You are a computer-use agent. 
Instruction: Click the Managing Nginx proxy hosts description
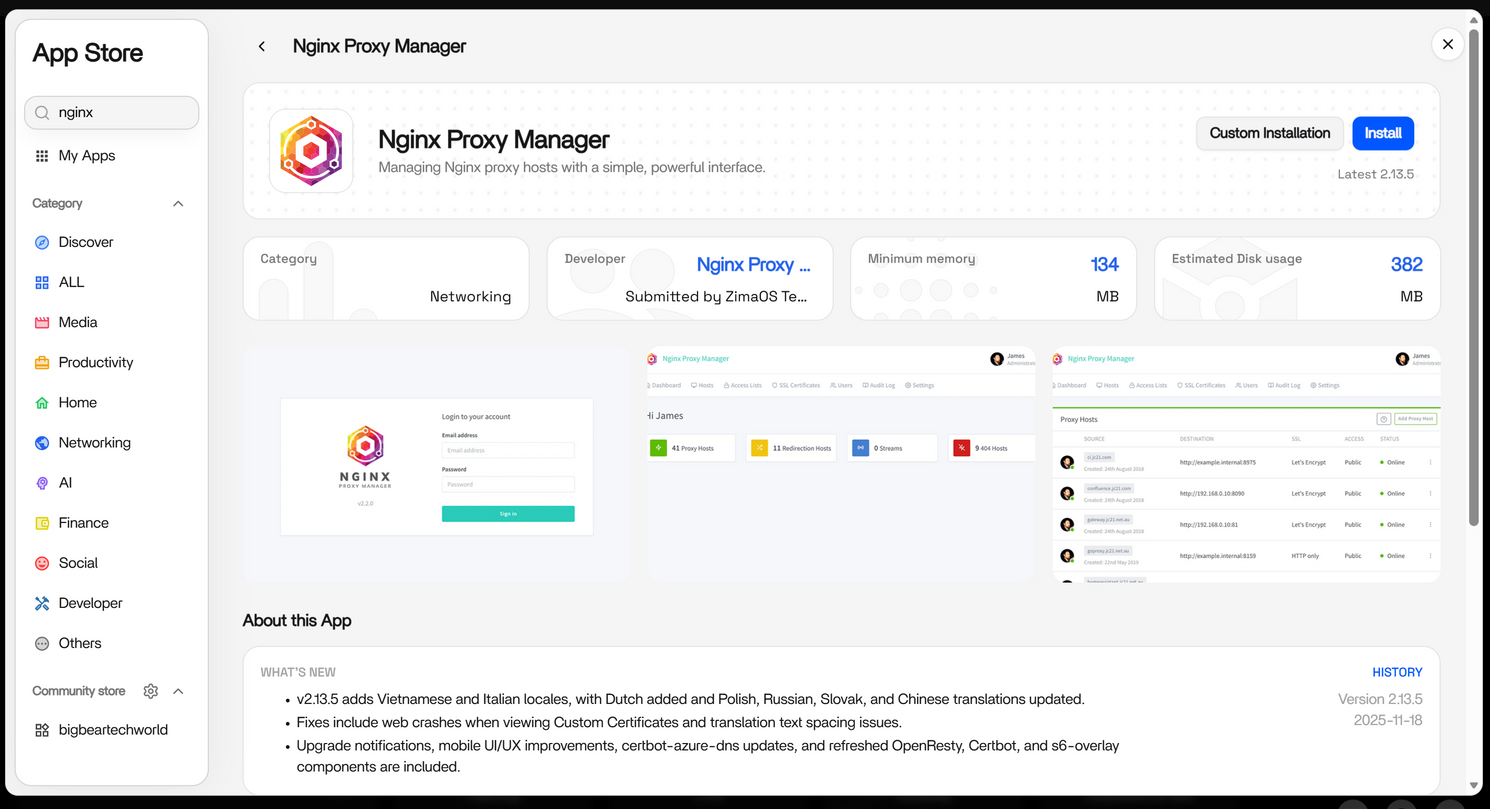(x=572, y=167)
